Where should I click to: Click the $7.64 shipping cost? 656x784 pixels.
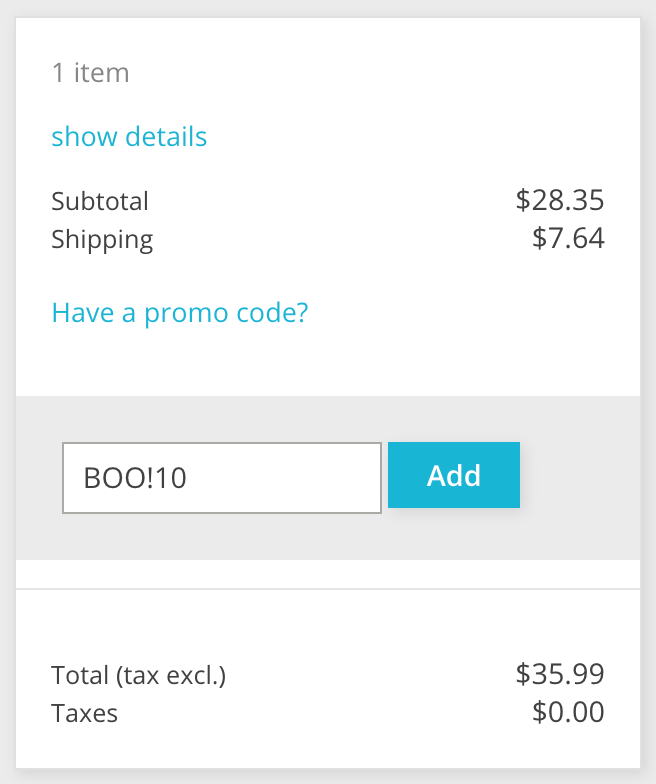pos(568,239)
